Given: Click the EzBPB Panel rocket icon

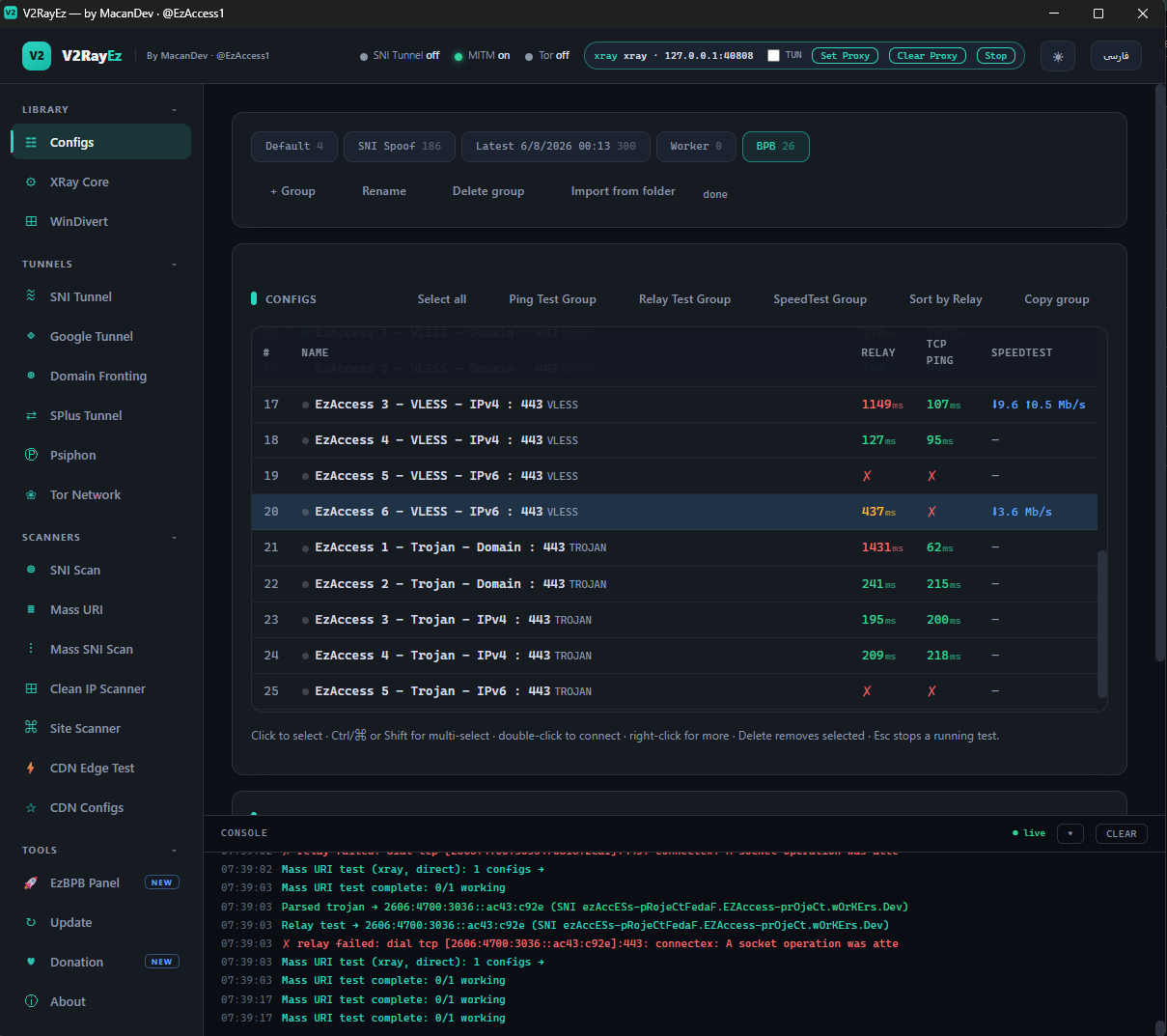Looking at the screenshot, I should tap(31, 882).
